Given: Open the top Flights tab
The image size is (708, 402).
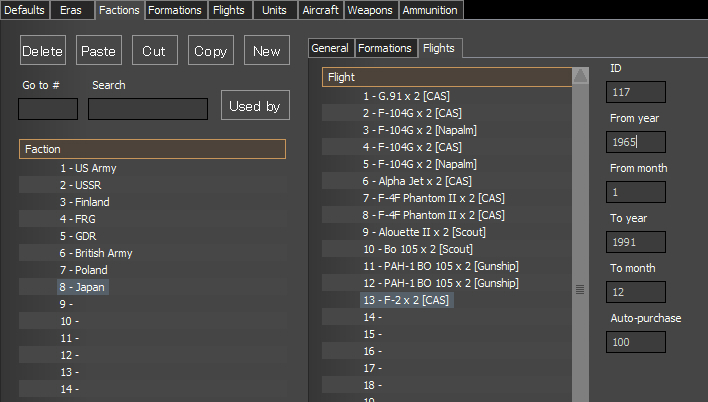Looking at the screenshot, I should click(229, 10).
